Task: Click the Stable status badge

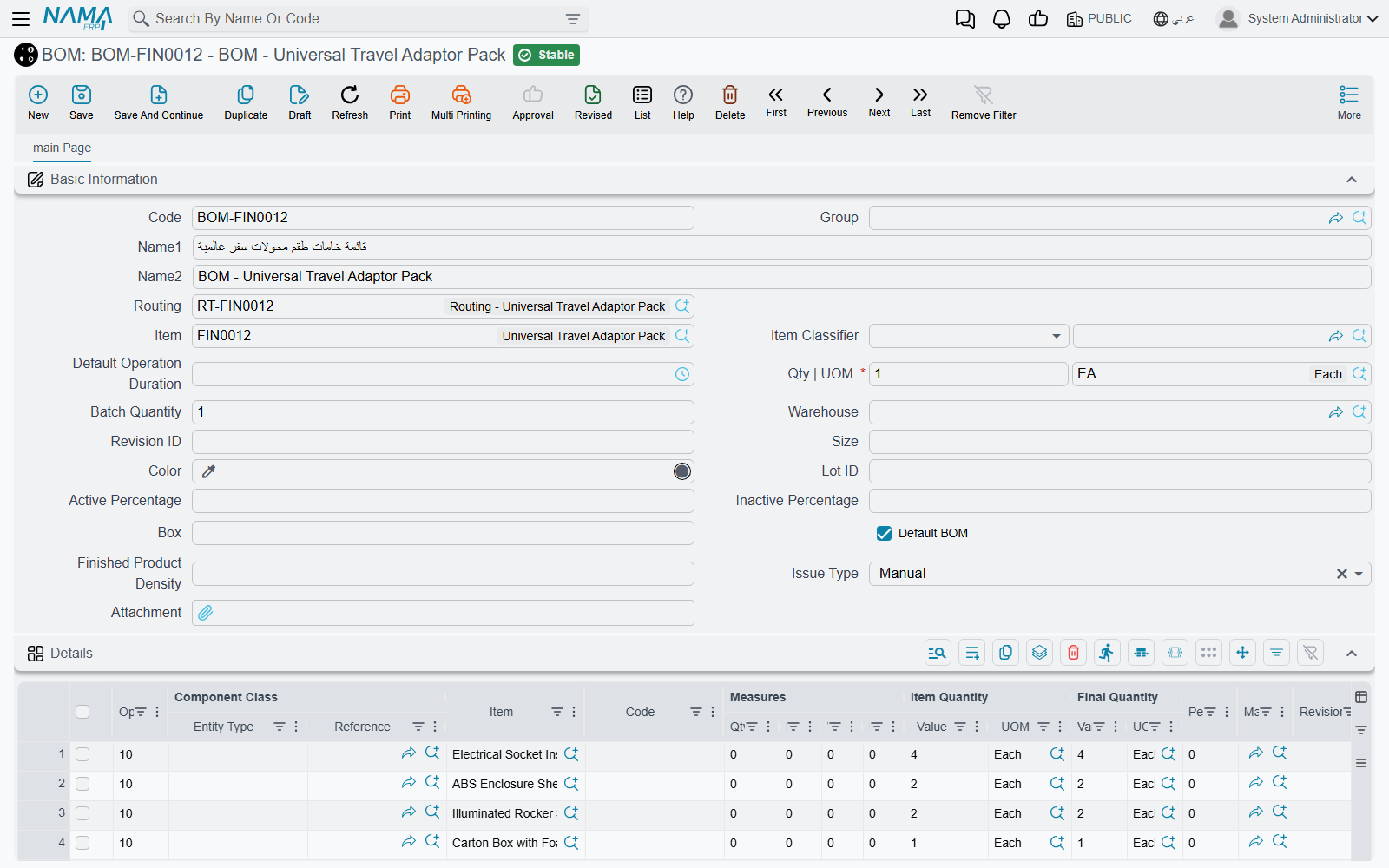Action: click(547, 55)
